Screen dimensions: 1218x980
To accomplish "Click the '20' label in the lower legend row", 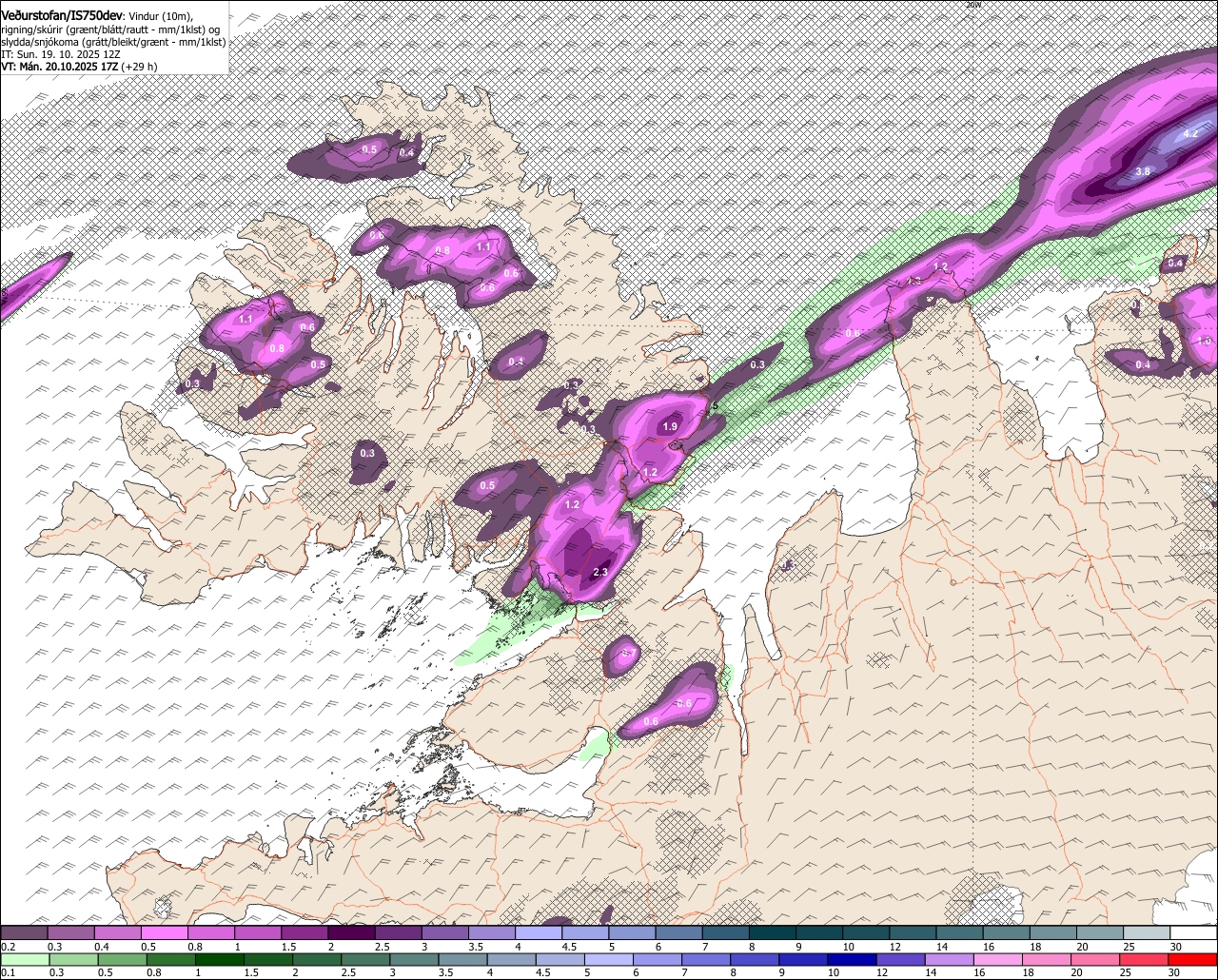I will pos(1076,973).
